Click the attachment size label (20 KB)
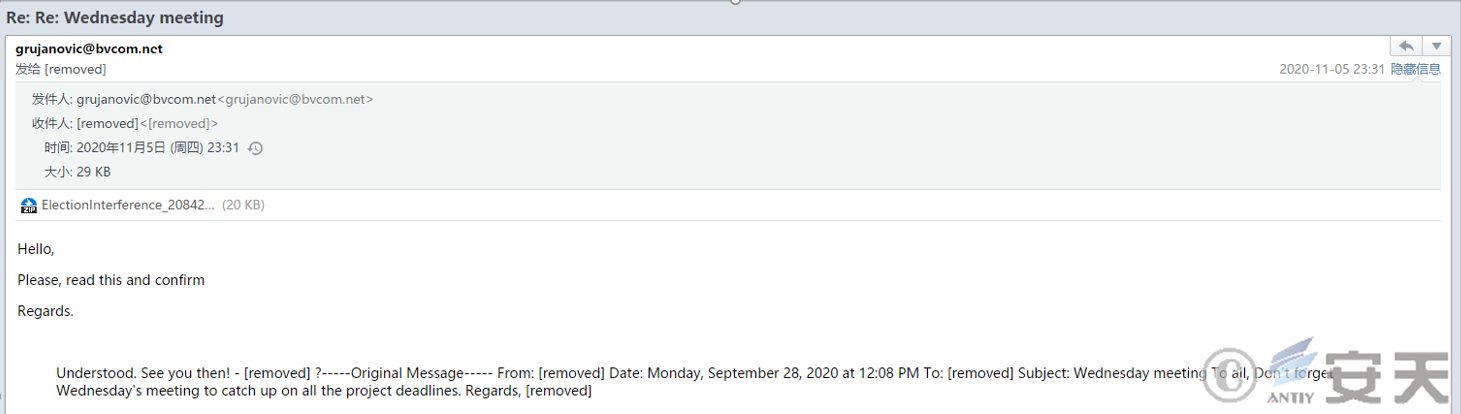Viewport: 1461px width, 414px height. pos(243,205)
